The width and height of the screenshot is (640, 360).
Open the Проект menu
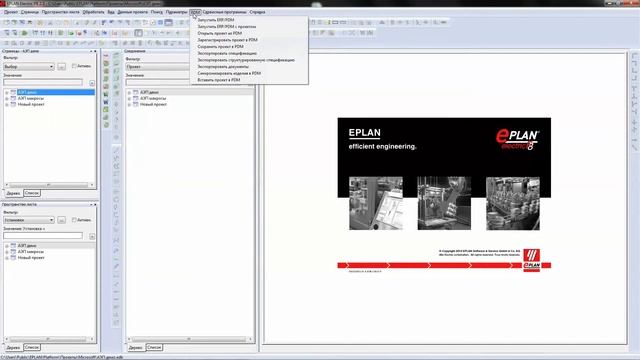11,12
